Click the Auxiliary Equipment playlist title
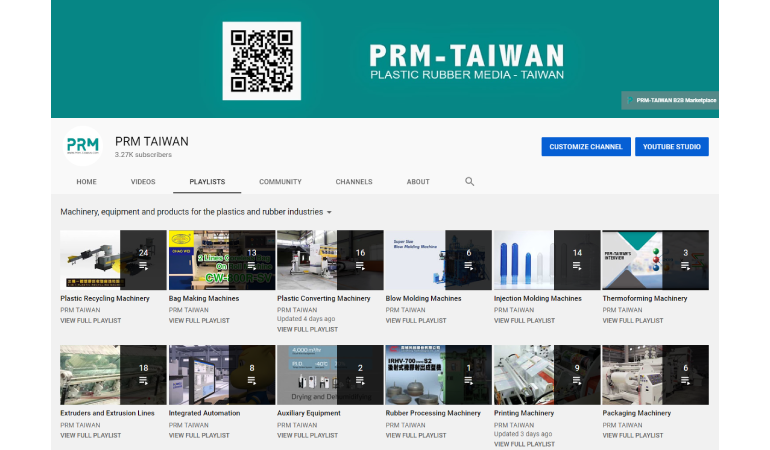The image size is (770, 450). [x=309, y=413]
